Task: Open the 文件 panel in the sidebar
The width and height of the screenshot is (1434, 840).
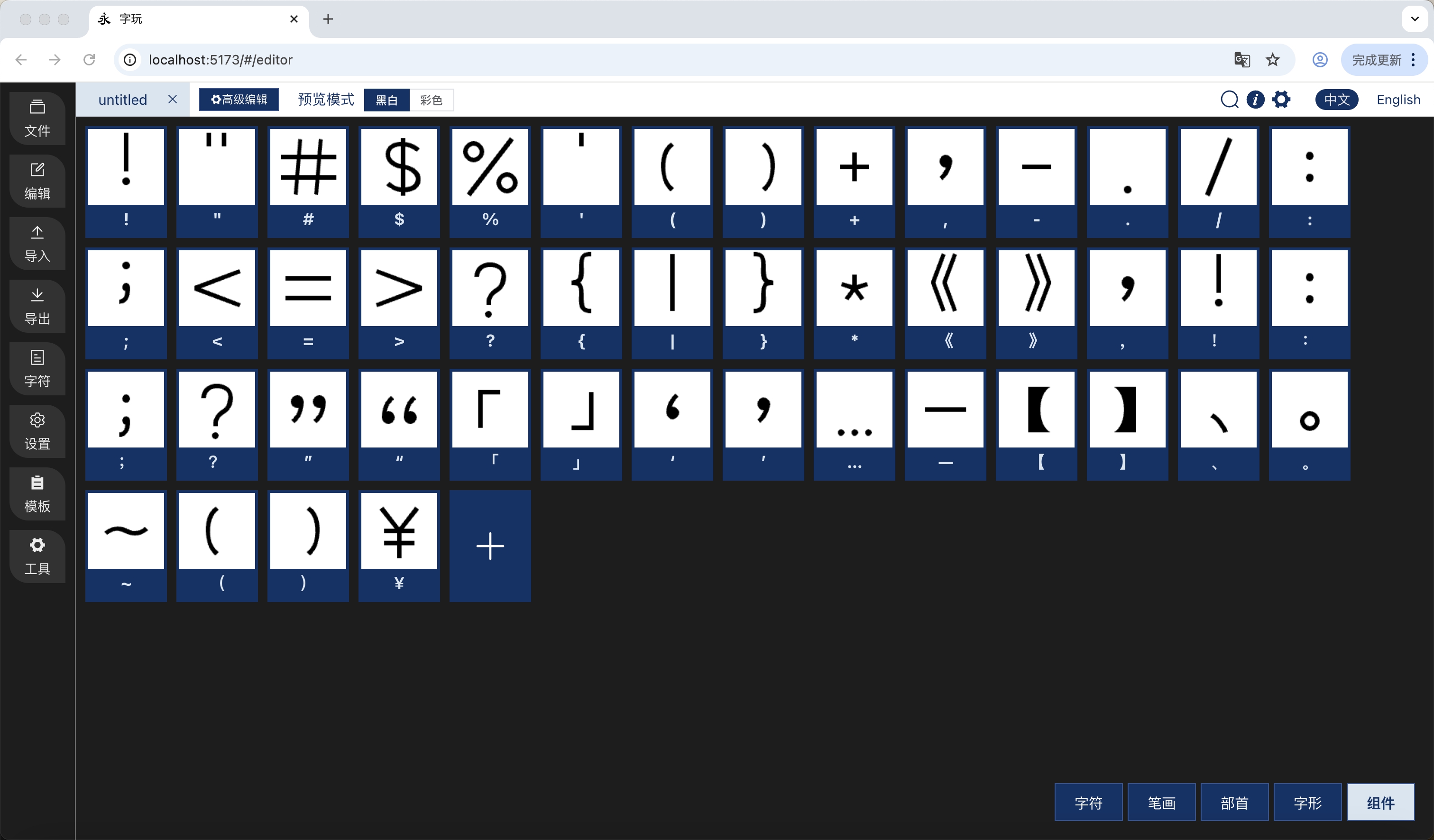Action: (x=37, y=118)
